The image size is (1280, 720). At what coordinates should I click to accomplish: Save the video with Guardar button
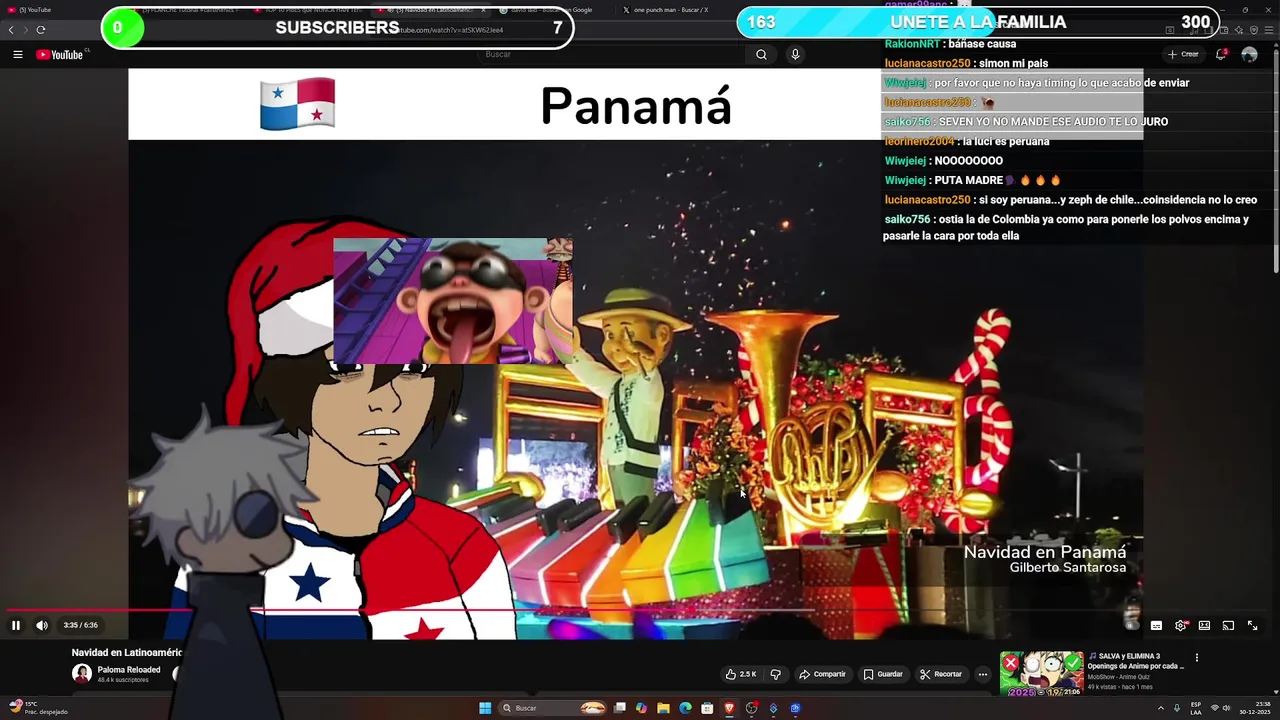click(x=883, y=674)
